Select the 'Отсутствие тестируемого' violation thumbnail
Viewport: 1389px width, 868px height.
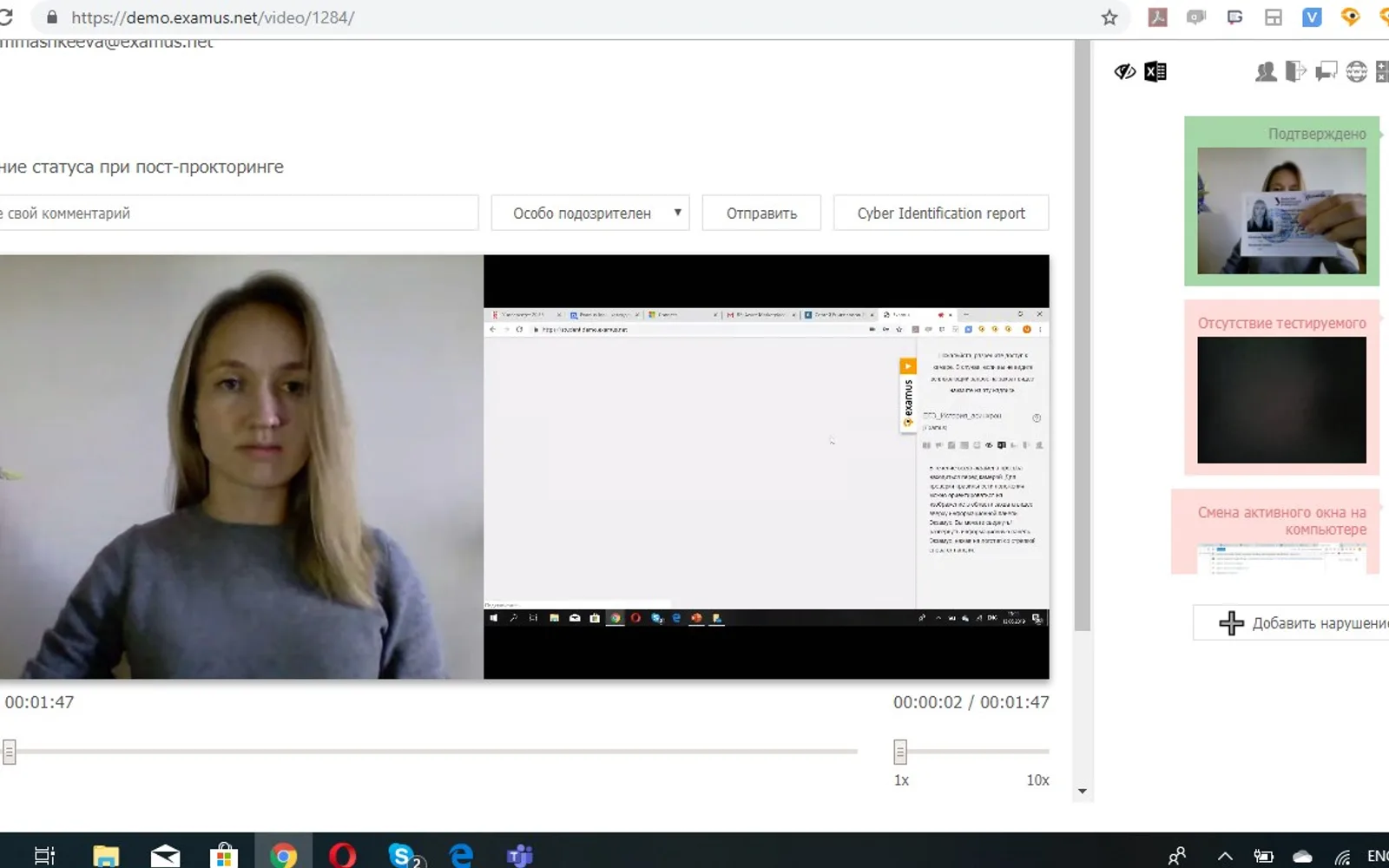1281,399
